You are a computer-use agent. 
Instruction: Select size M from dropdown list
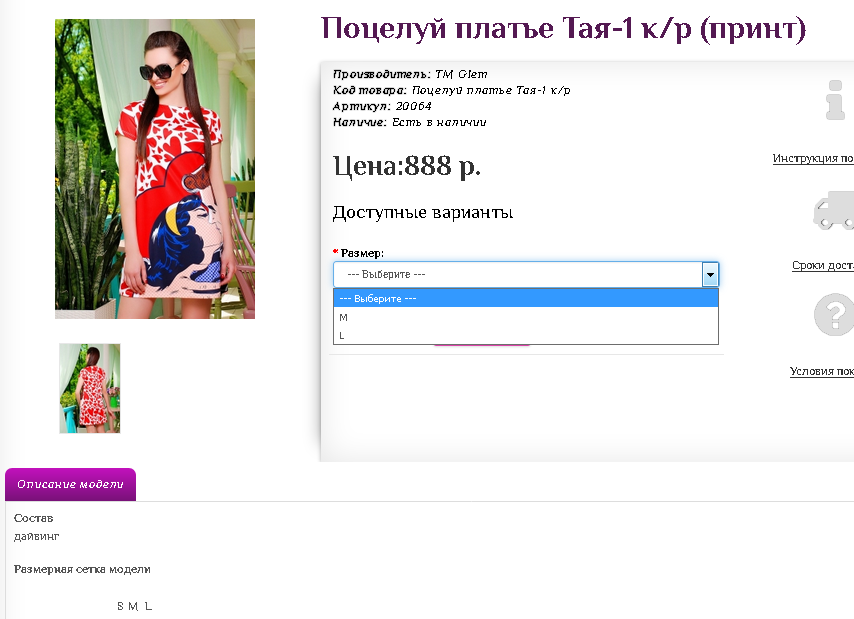526,317
